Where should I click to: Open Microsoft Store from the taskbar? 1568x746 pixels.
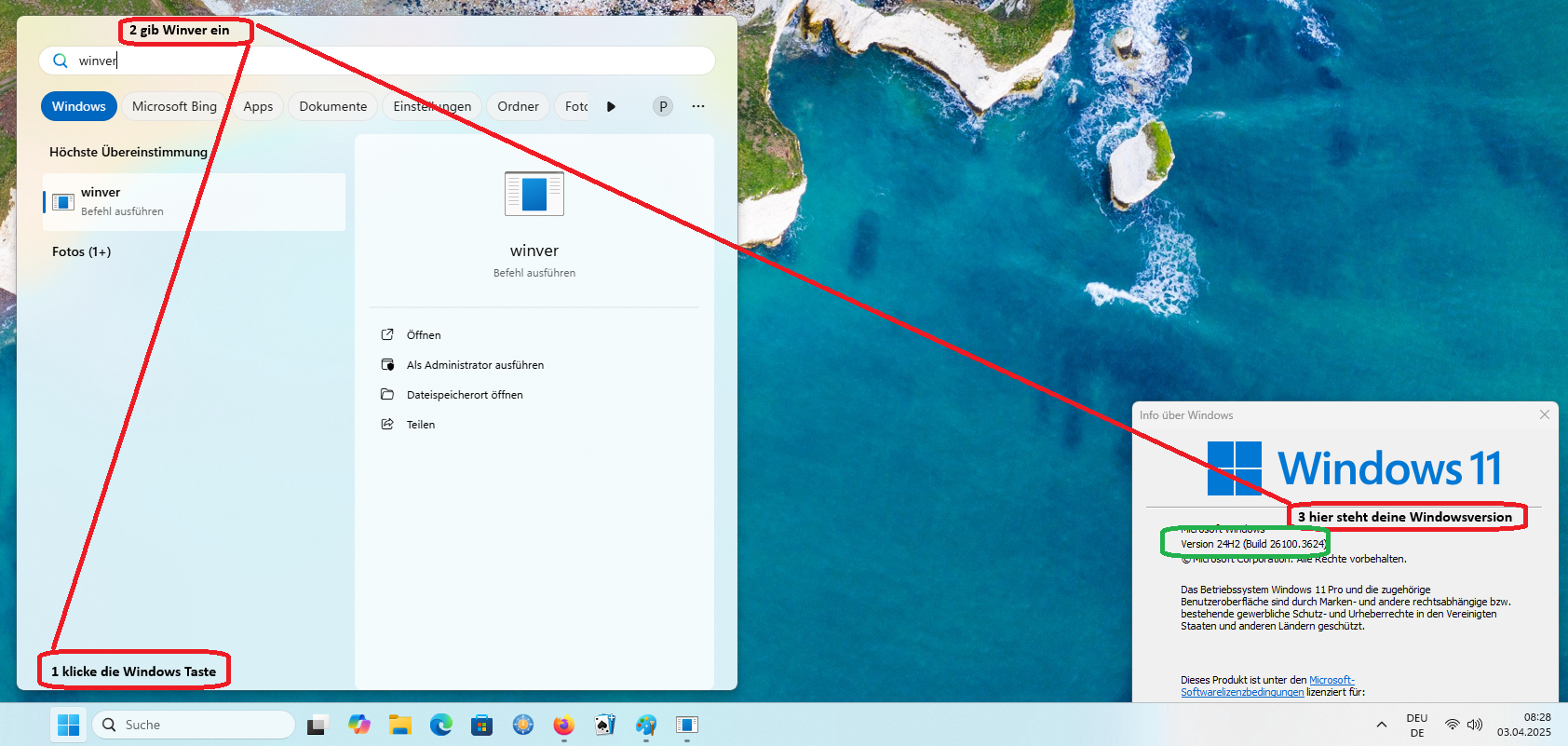[x=481, y=725]
